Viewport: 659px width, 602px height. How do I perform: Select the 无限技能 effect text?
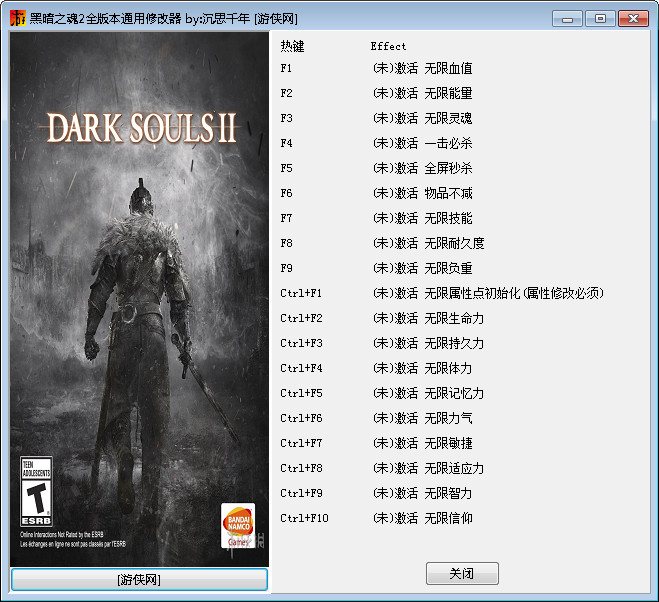click(x=448, y=218)
